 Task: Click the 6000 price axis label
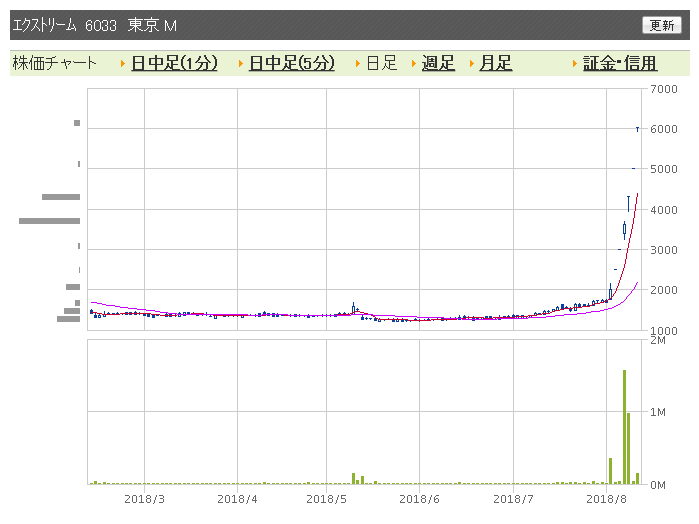(663, 129)
